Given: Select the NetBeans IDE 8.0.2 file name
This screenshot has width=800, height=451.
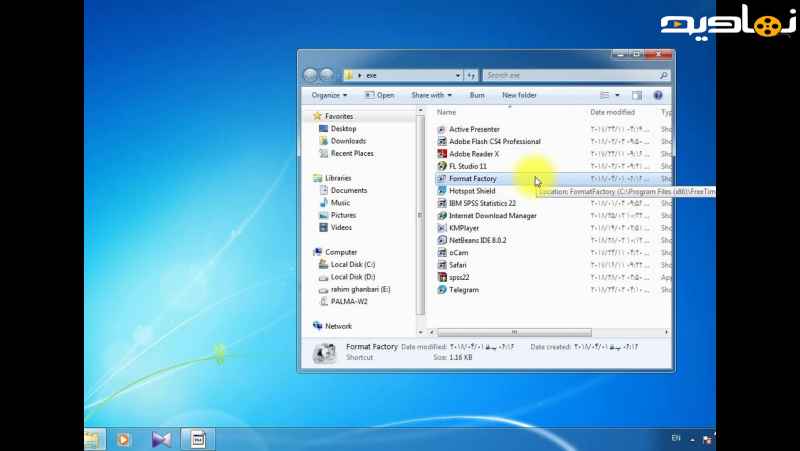Looking at the screenshot, I should click(x=478, y=240).
